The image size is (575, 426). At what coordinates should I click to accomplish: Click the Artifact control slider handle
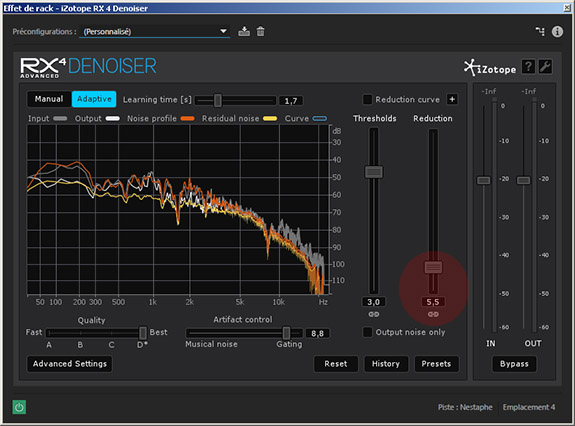[x=286, y=333]
